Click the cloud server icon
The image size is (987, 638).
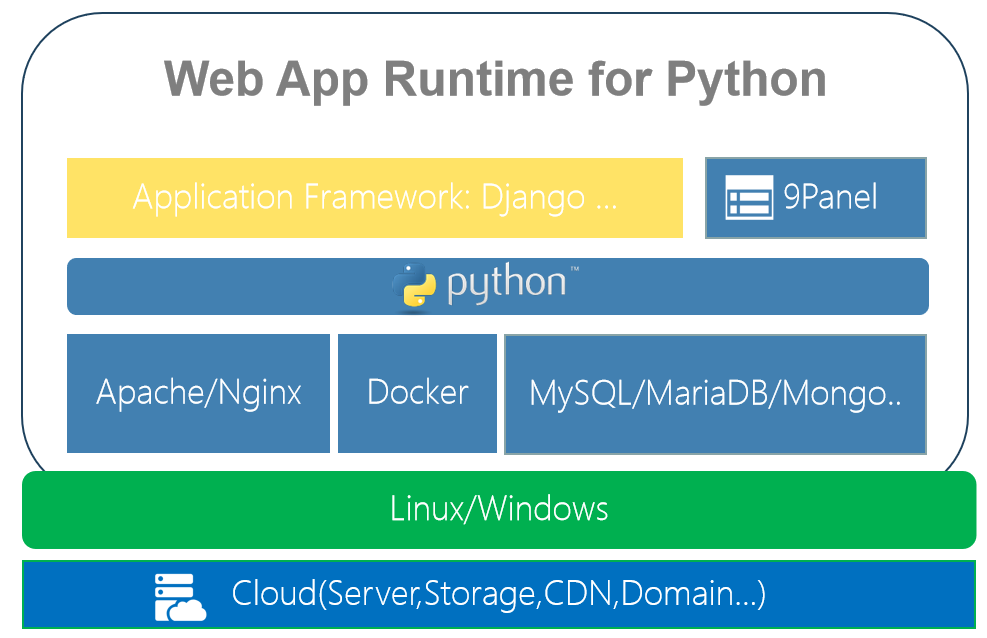pos(180,597)
